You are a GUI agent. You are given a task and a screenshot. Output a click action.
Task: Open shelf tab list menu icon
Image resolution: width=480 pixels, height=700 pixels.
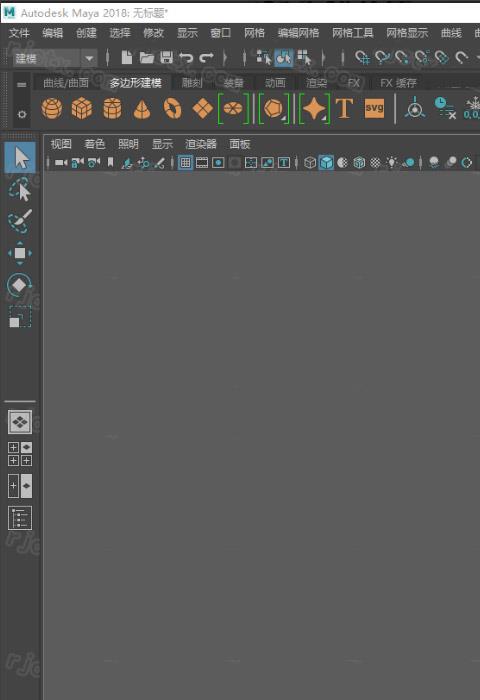21,84
